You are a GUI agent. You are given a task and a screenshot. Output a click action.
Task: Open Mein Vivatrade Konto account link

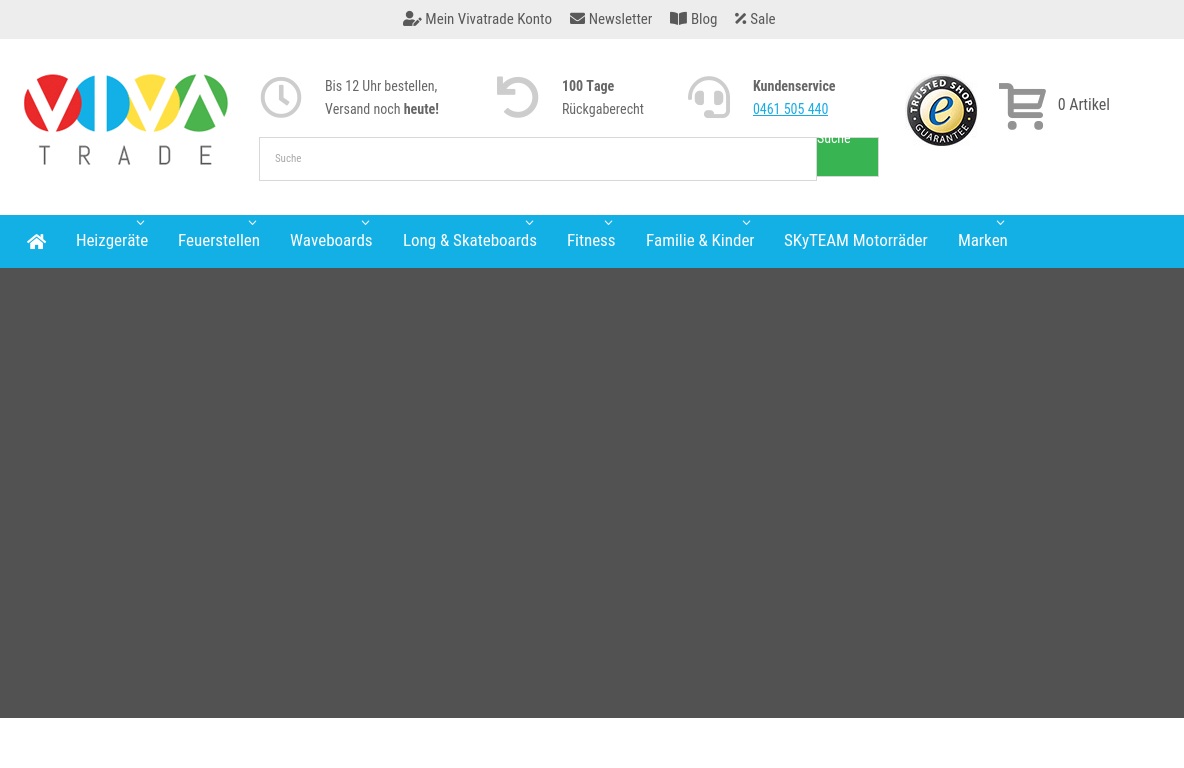pos(477,19)
